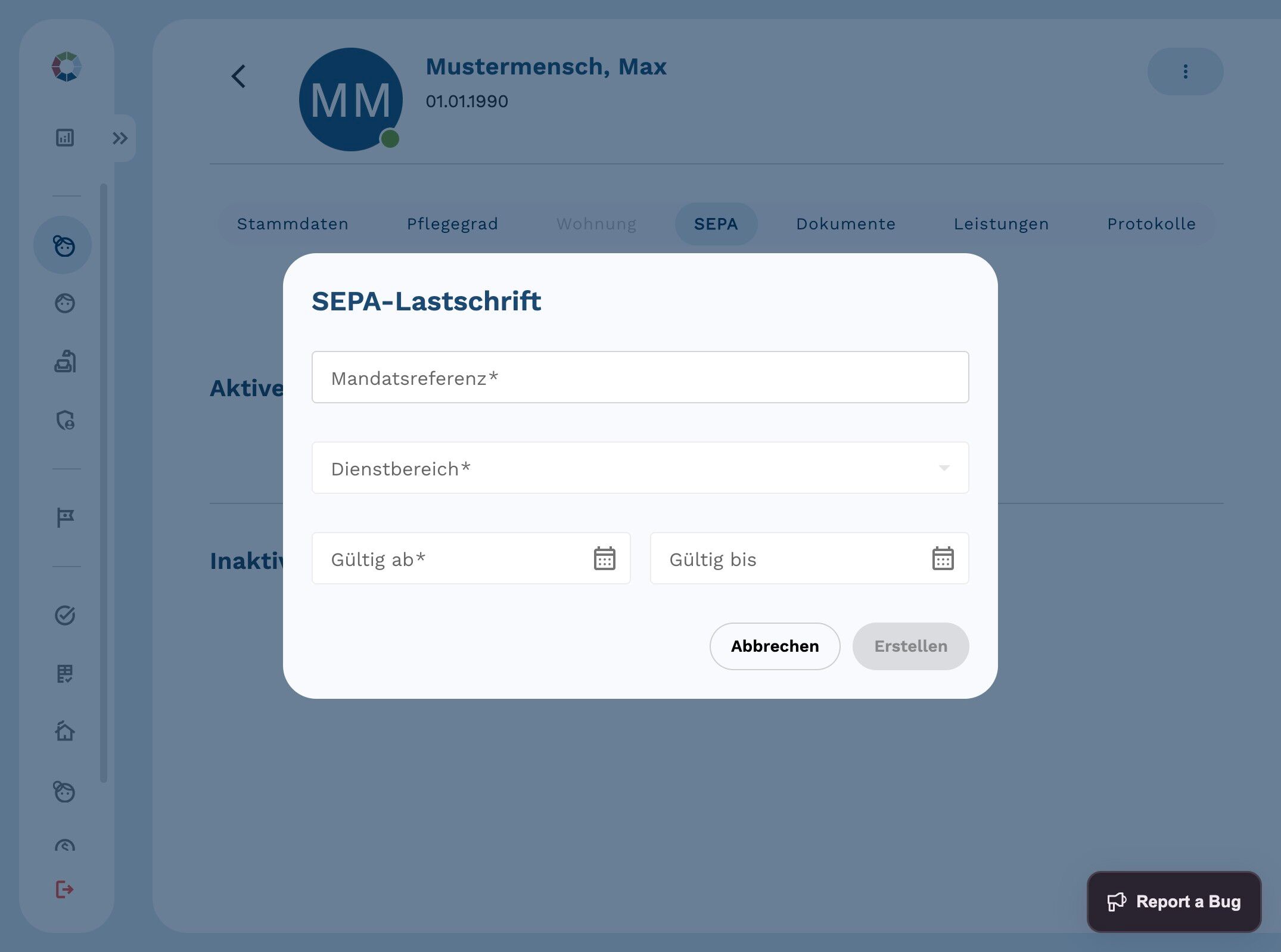Viewport: 1281px width, 952px height.
Task: Click the shield icon in the sidebar
Action: [x=65, y=421]
